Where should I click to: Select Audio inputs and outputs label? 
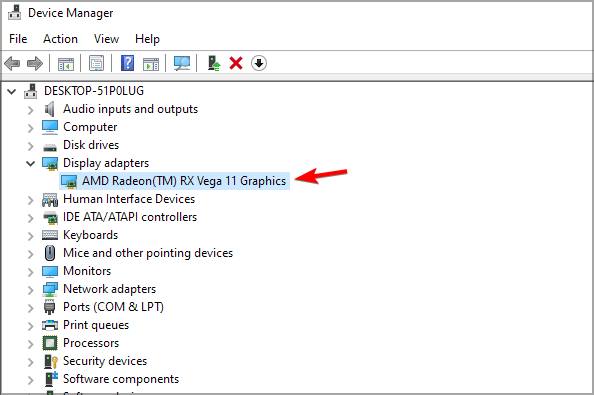pos(130,109)
